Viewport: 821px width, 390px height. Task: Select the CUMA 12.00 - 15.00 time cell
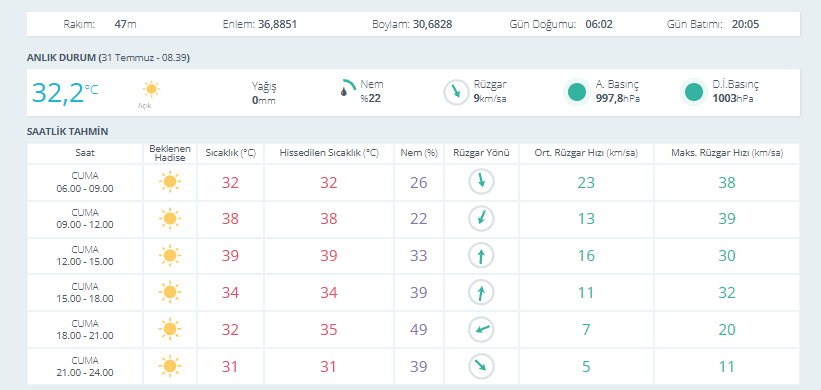[85, 255]
